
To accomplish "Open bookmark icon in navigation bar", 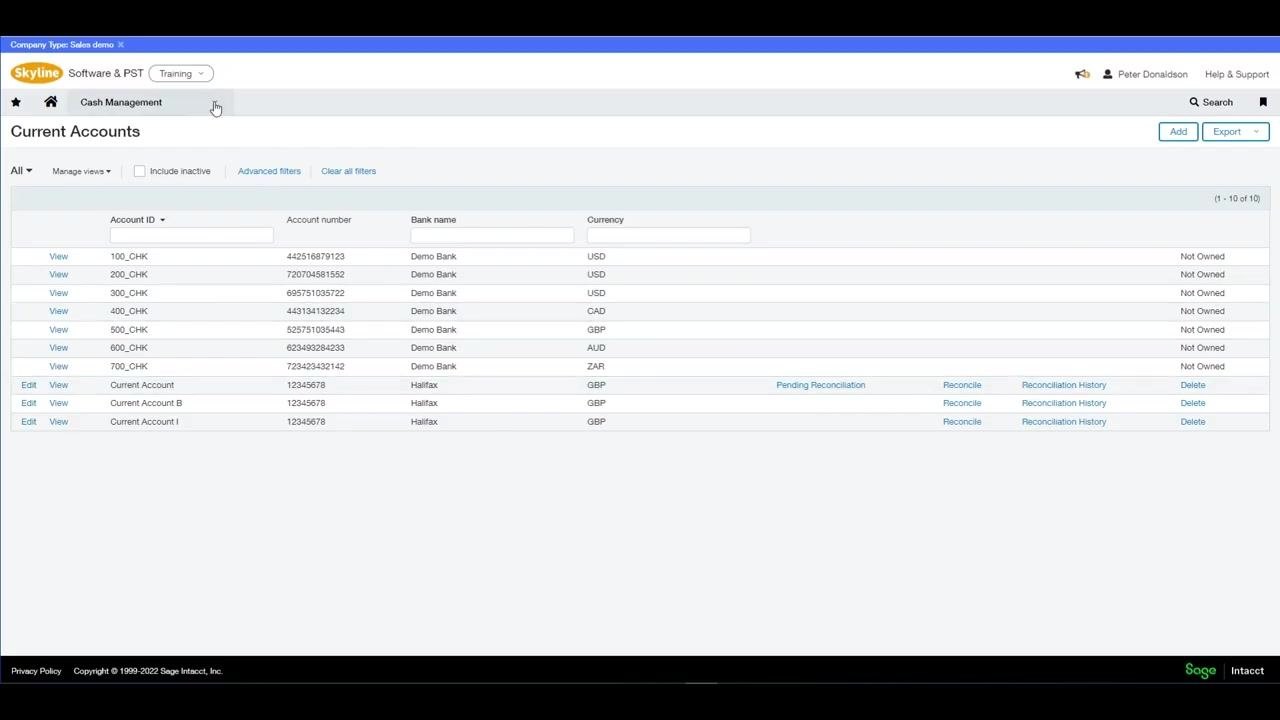I will pos(1263,102).
